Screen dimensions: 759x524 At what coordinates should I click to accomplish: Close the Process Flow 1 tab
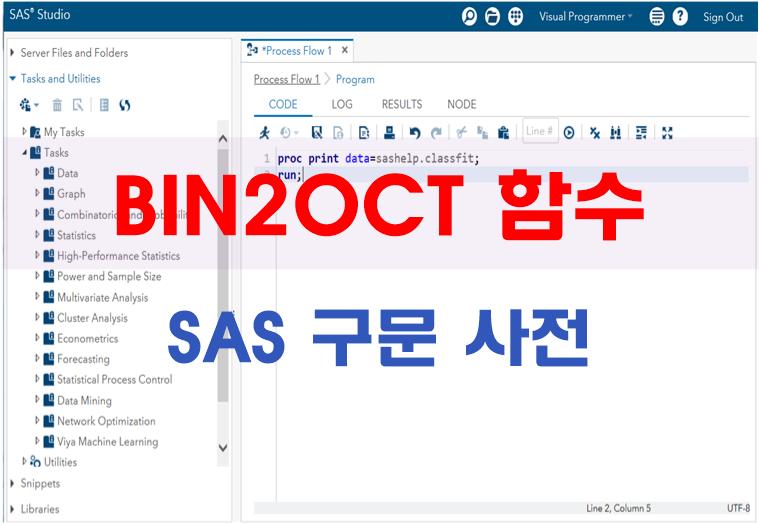click(345, 50)
